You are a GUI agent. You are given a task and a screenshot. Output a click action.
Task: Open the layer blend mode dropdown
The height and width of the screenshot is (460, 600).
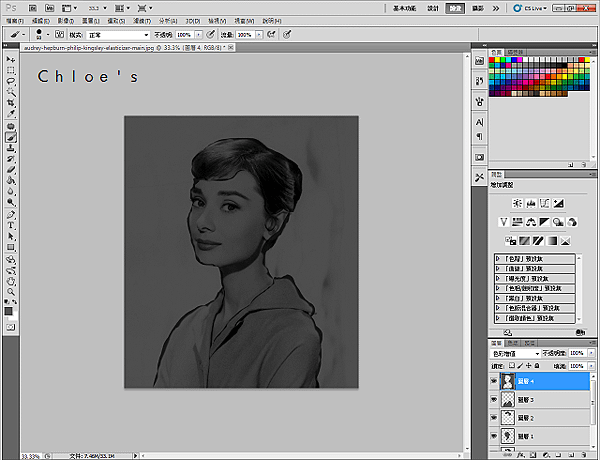pyautogui.click(x=515, y=354)
